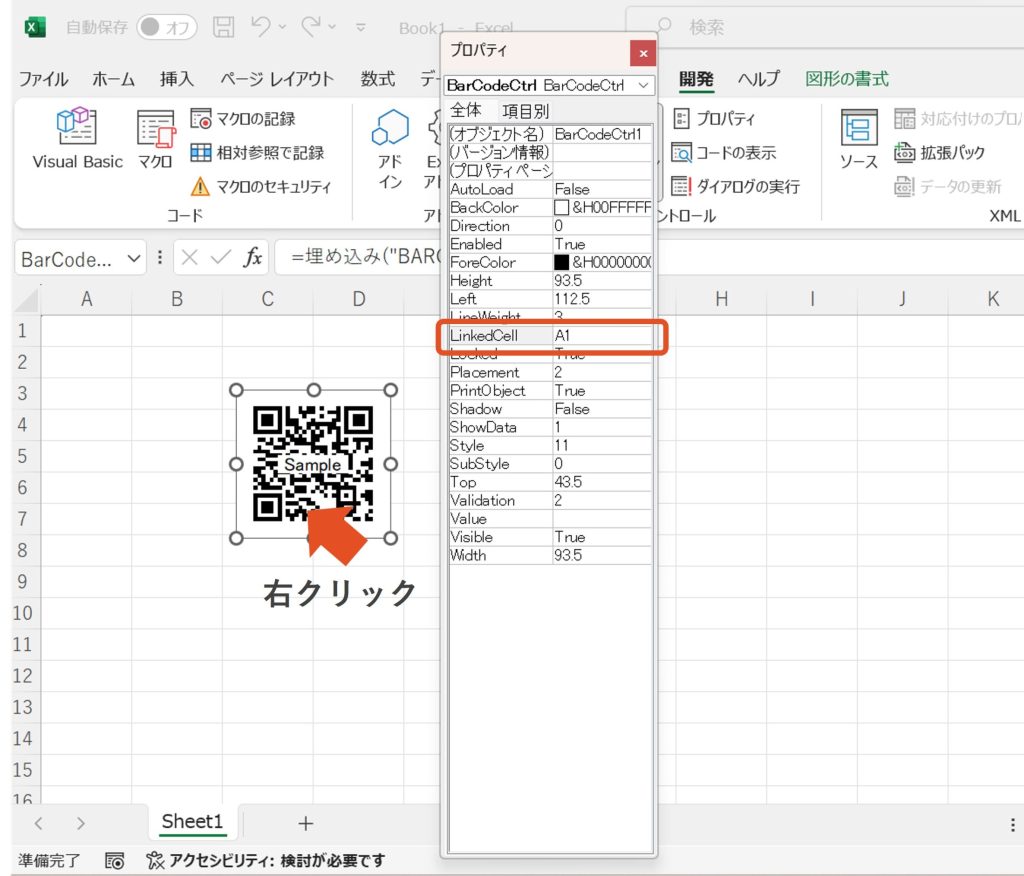
Task: Add a new sheet with the plus button
Action: [305, 823]
